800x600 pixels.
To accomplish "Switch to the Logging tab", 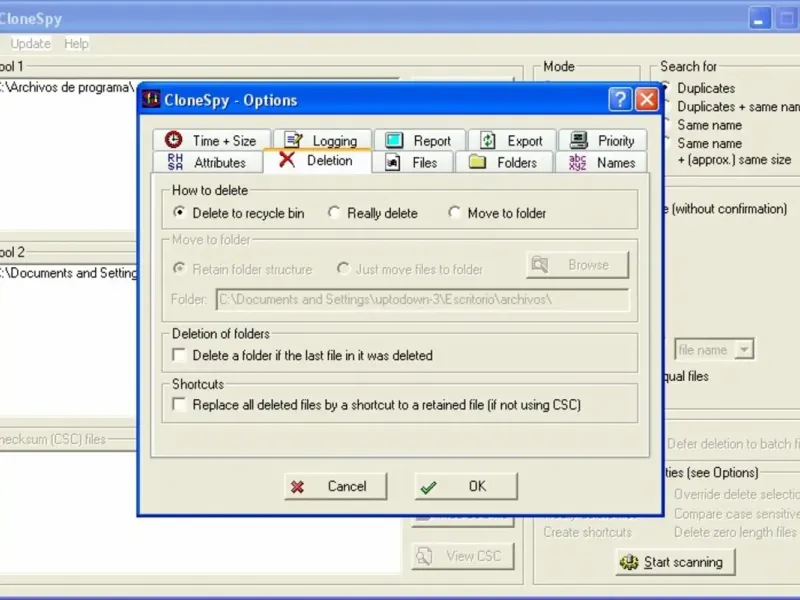I will [322, 140].
